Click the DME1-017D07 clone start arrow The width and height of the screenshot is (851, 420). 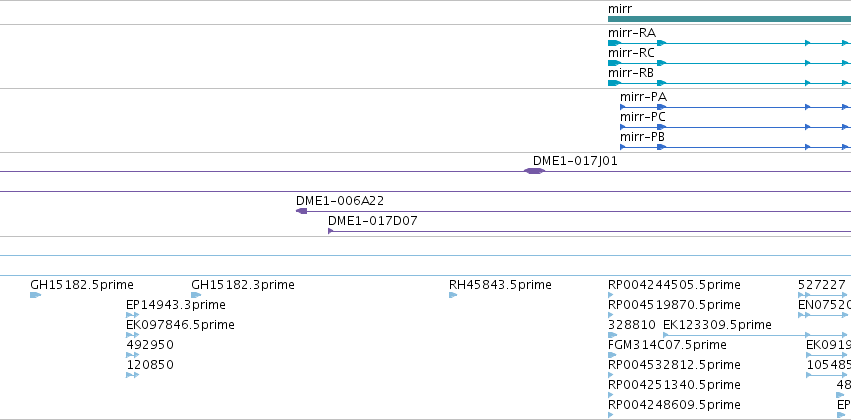(x=331, y=231)
